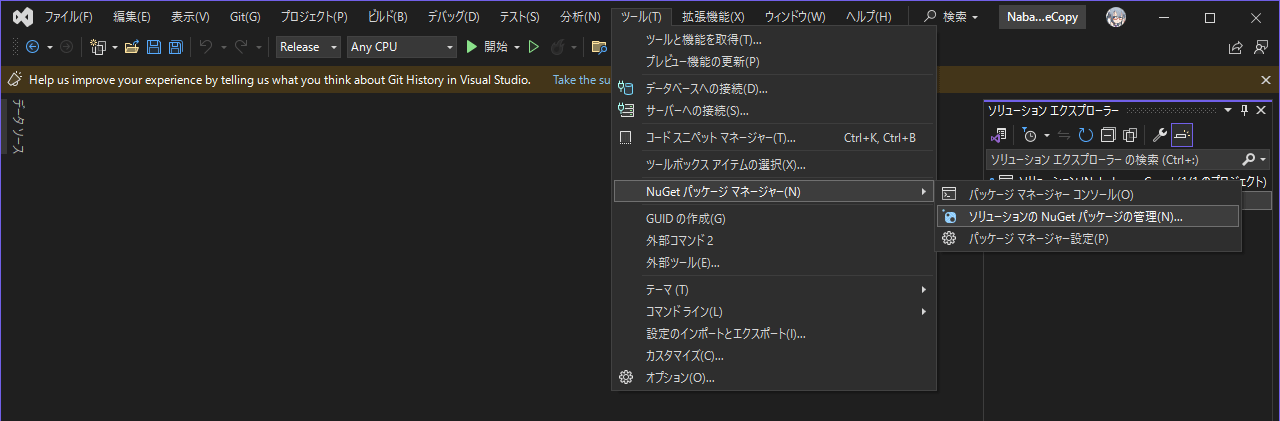Select プレビュー機能の更新(P) menu item
Screen dimensions: 1280x421
tap(774, 61)
